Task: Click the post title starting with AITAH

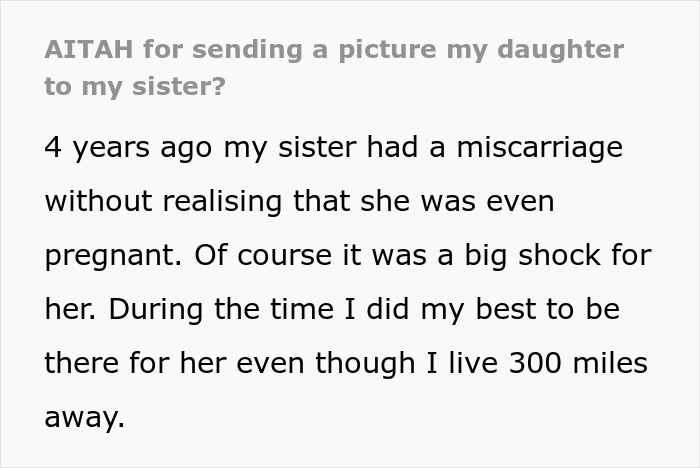Action: (334, 49)
